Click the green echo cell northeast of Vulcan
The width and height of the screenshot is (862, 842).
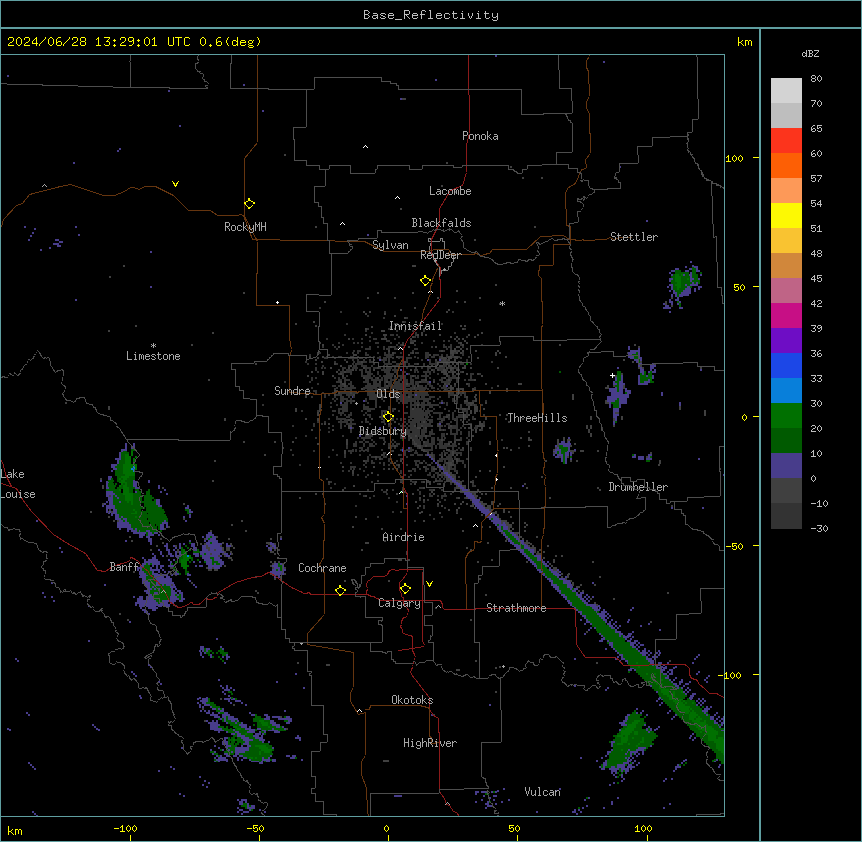pyautogui.click(x=629, y=742)
